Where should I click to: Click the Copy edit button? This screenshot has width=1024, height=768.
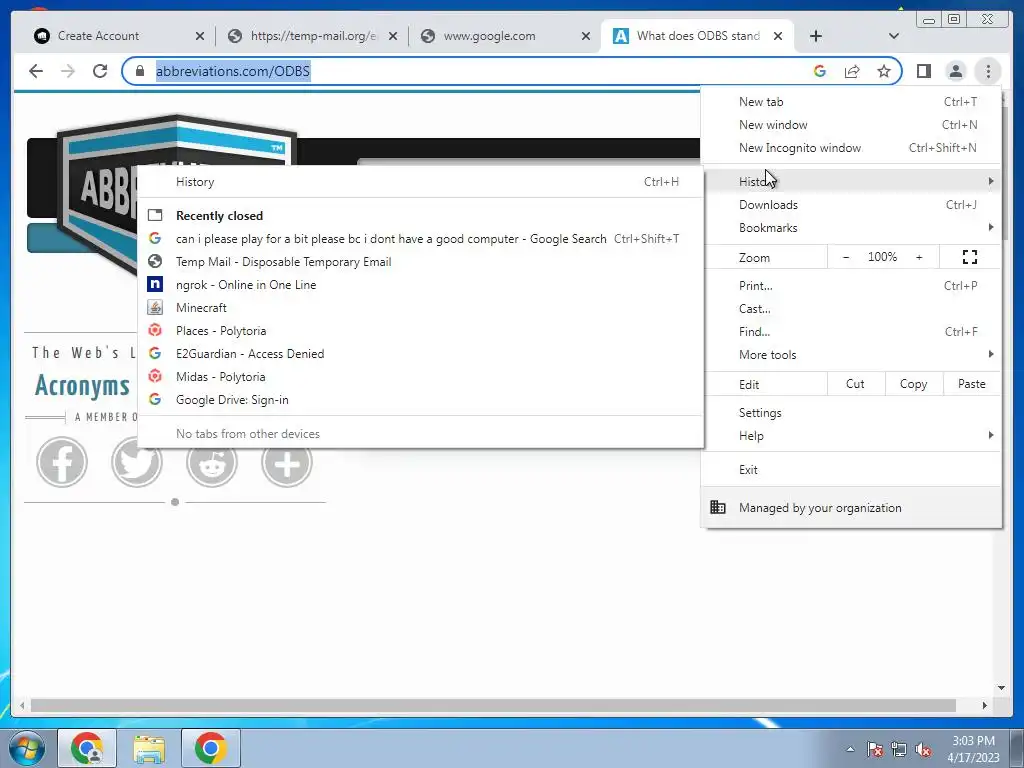point(914,384)
